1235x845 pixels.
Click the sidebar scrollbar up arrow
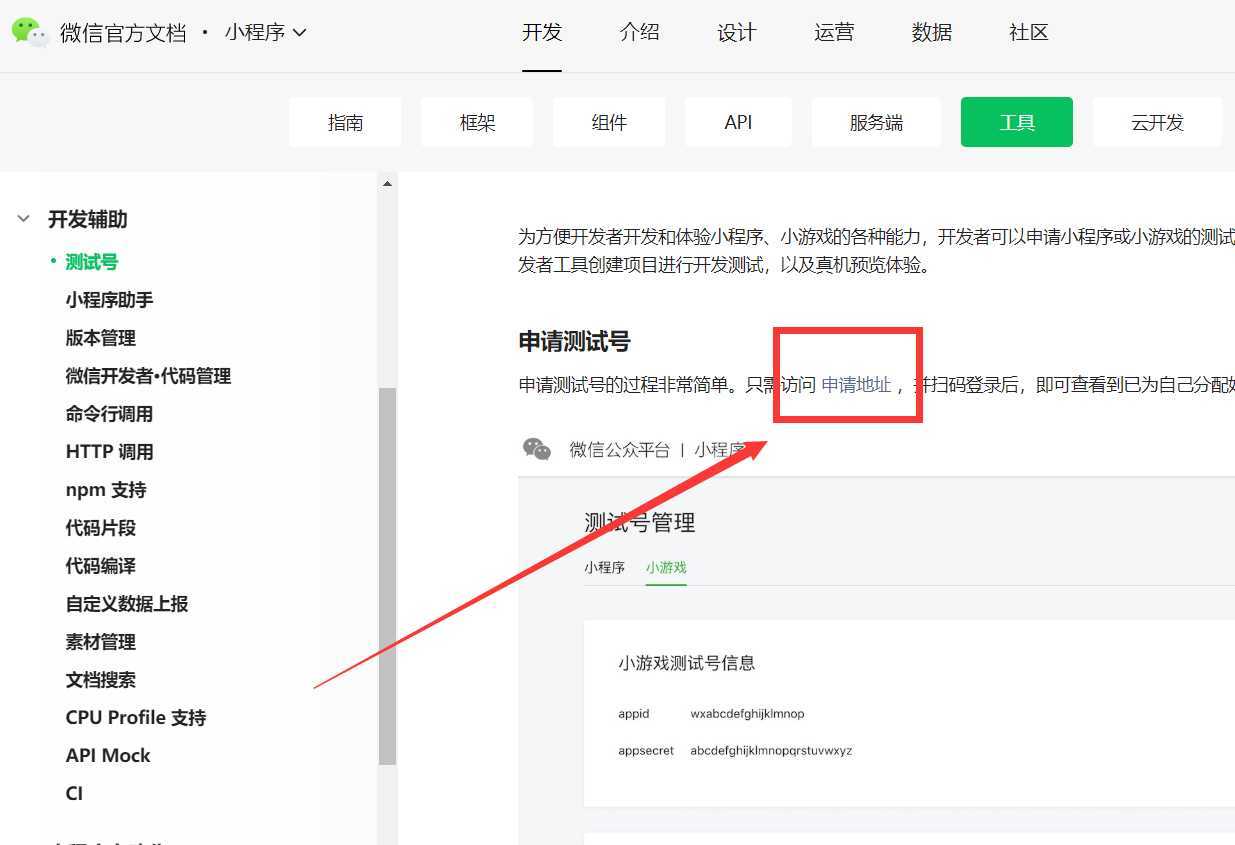tap(387, 183)
